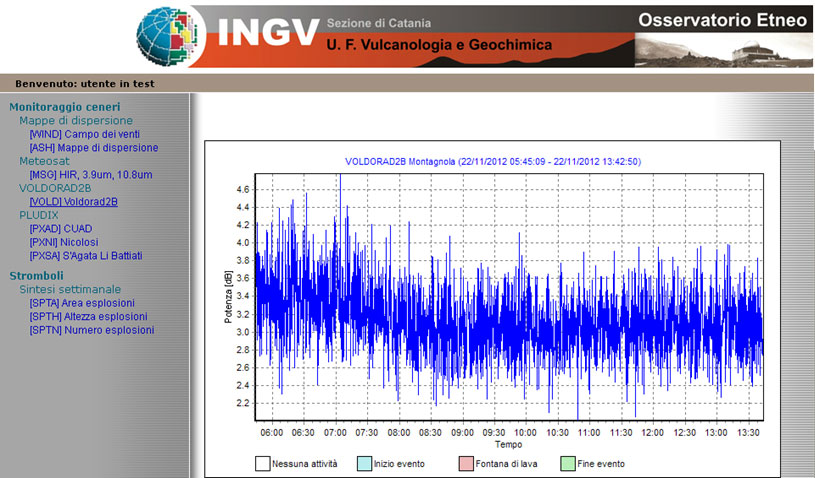Click the 2.2 value on the y-axis
Screen dimensions: 815x478
point(243,403)
